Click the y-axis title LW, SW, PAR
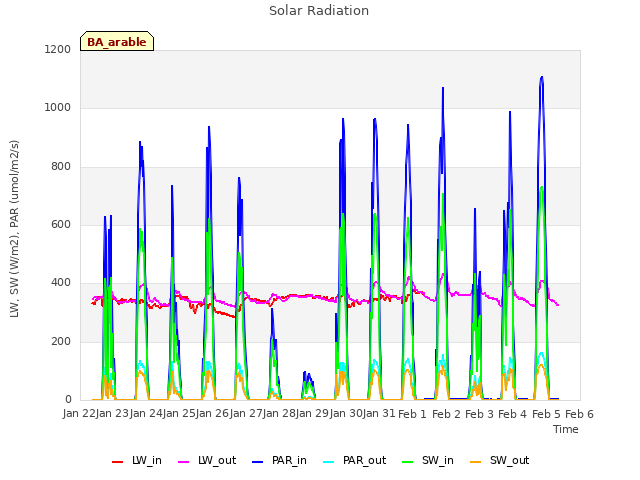The height and width of the screenshot is (480, 640). [x=14, y=229]
